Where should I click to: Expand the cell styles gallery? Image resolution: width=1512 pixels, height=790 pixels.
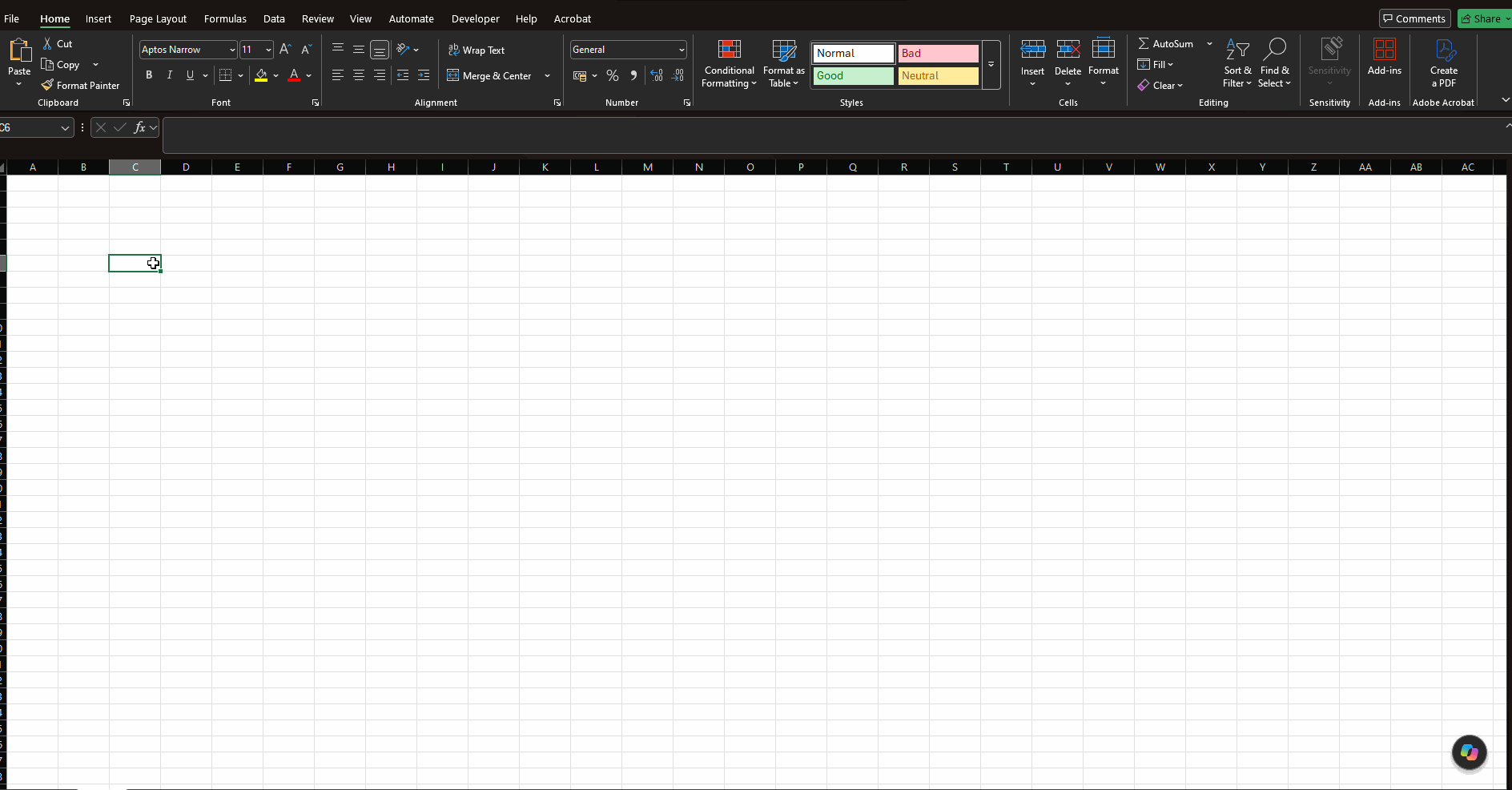coord(991,65)
